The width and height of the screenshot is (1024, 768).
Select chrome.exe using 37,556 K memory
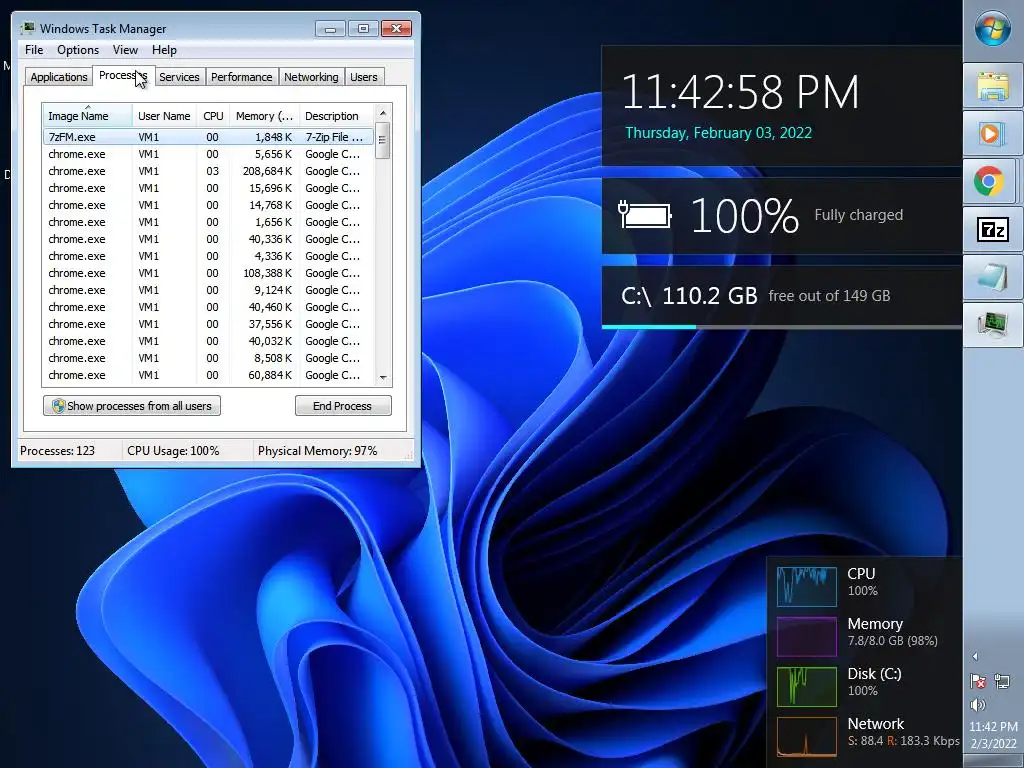pyautogui.click(x=208, y=324)
